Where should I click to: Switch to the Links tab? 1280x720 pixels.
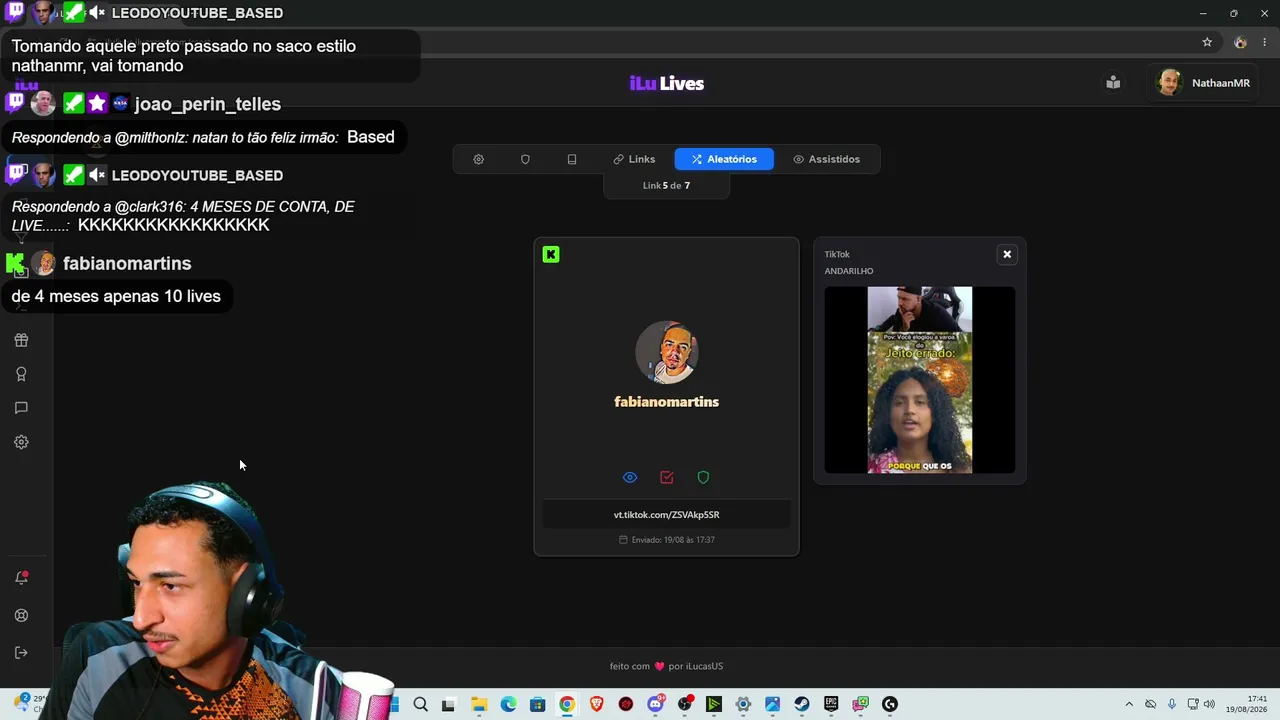pos(634,159)
